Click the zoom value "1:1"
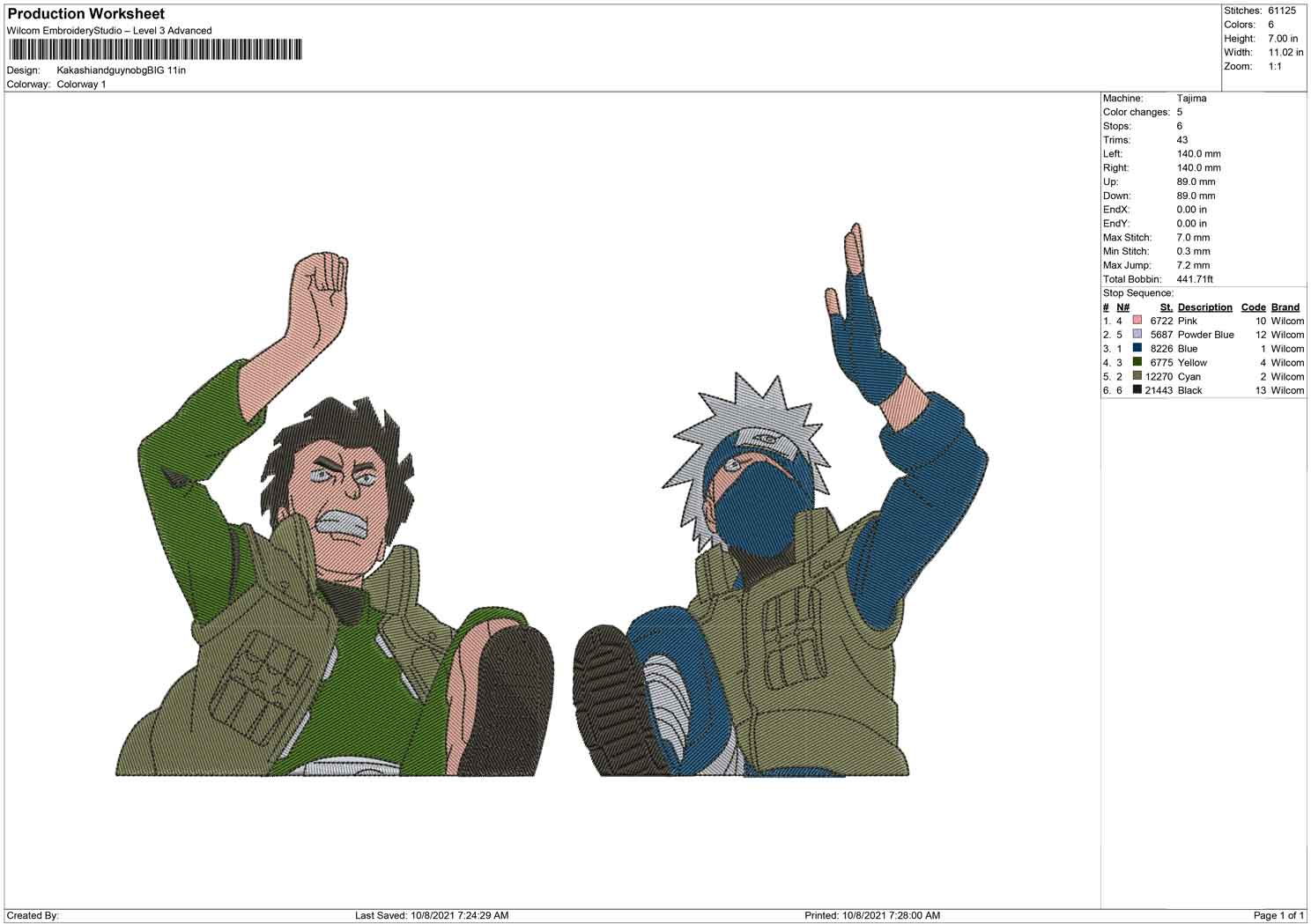The height and width of the screenshot is (924, 1311). [1275, 67]
